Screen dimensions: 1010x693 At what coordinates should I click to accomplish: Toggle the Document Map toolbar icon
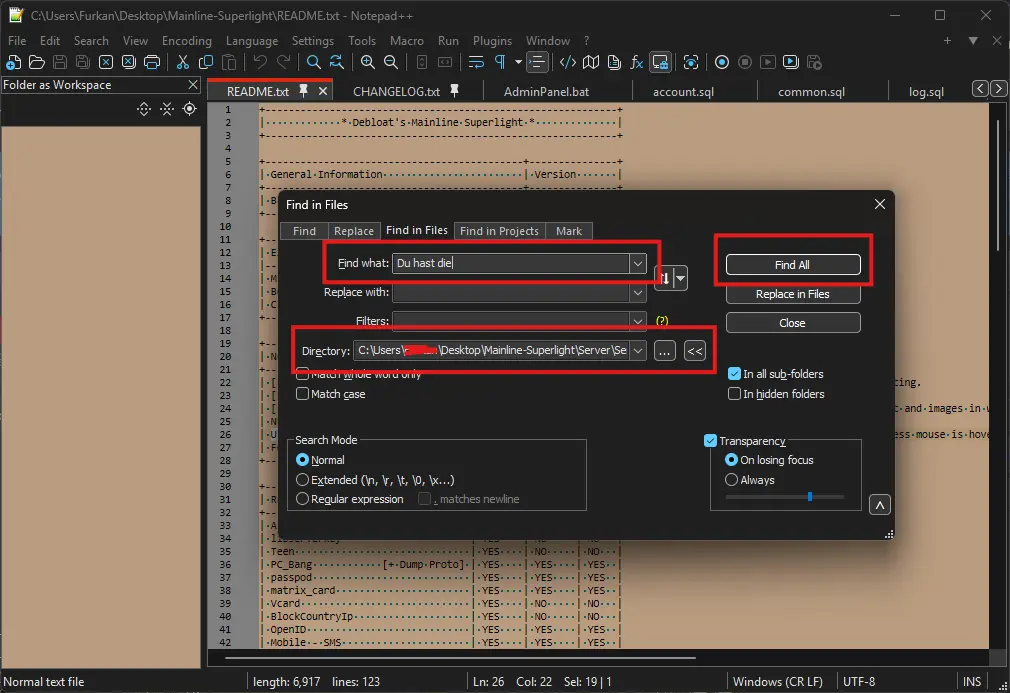[x=591, y=62]
